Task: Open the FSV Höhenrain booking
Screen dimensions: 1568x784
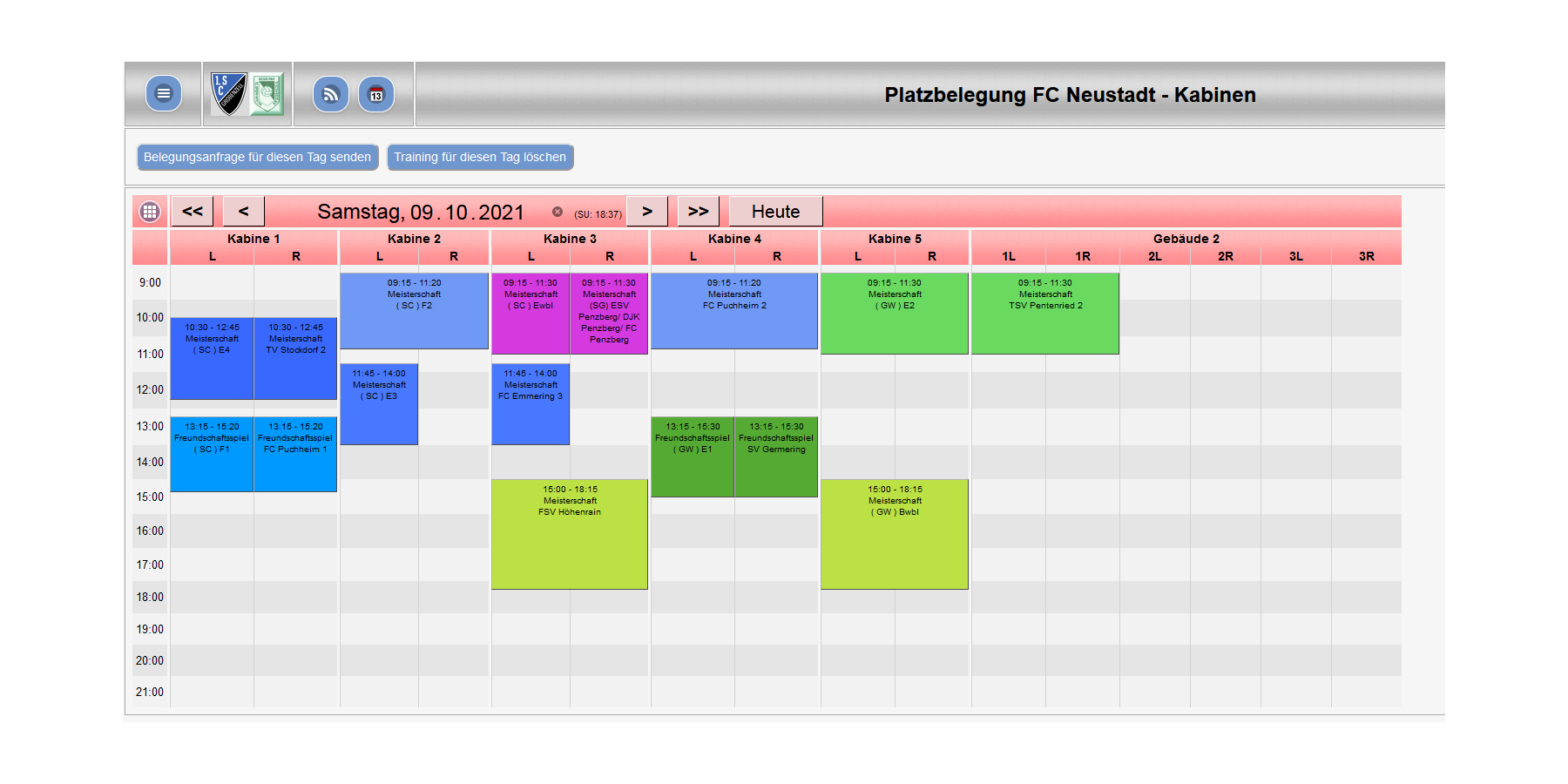Action: pyautogui.click(x=570, y=534)
